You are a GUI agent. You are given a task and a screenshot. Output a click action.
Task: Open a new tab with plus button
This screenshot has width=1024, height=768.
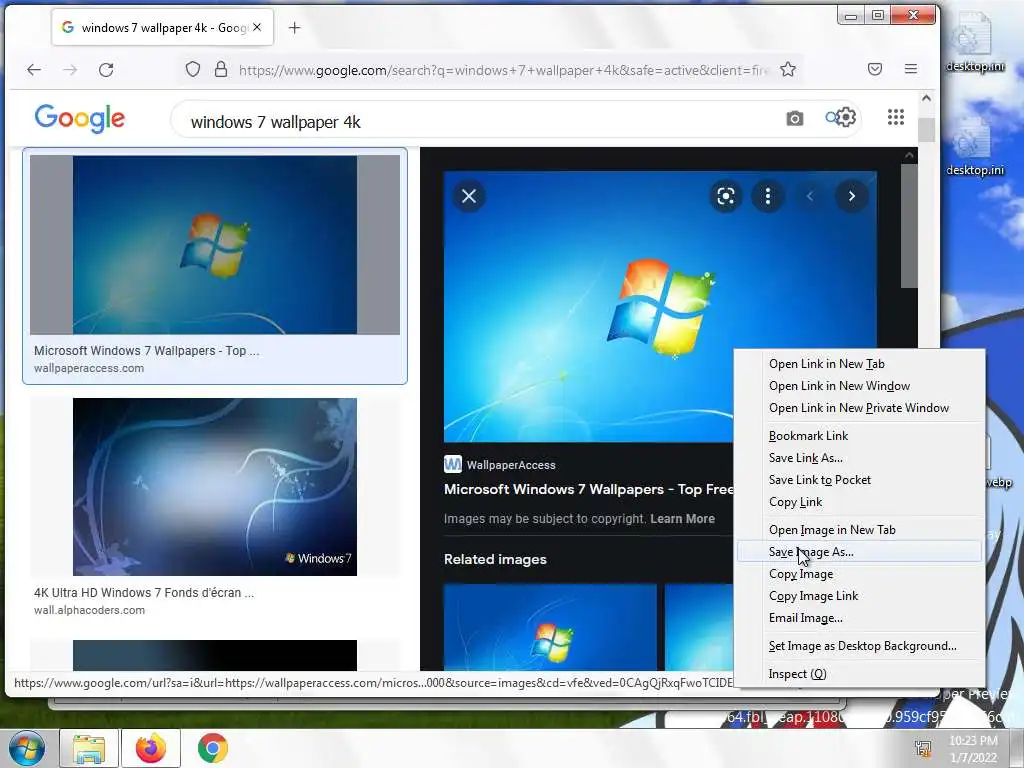295,27
